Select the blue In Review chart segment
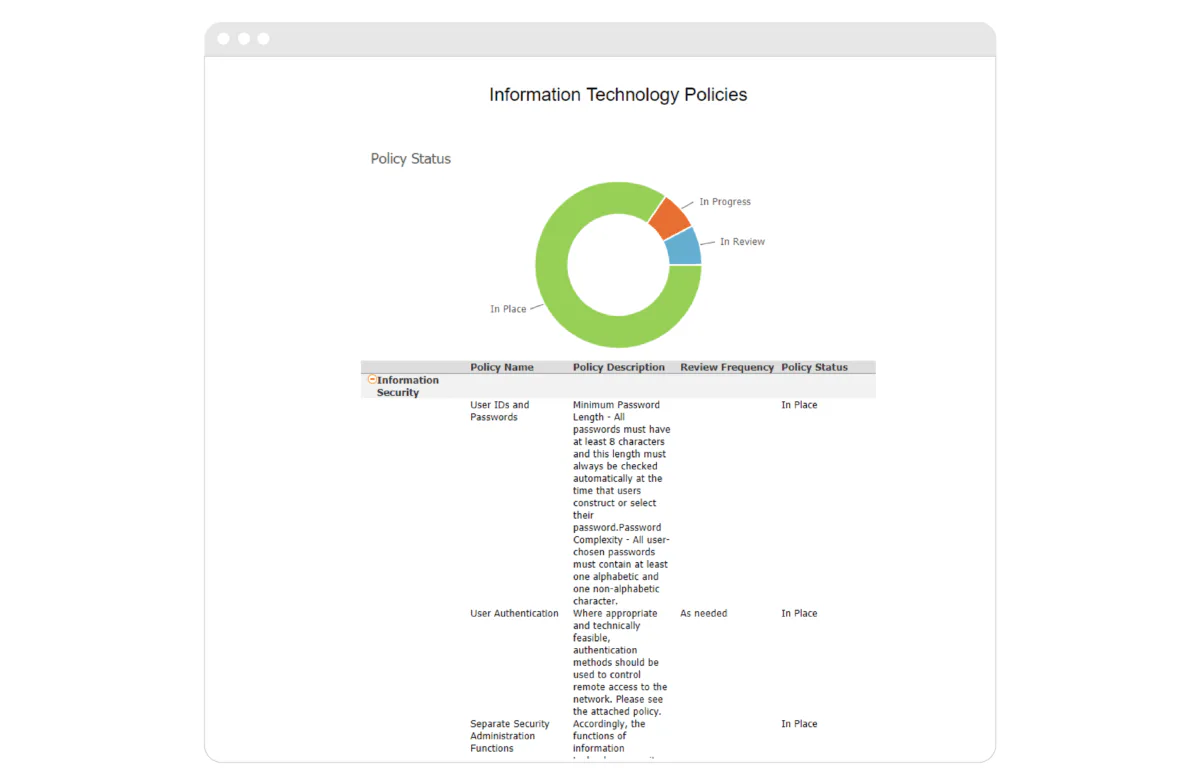1200x772 pixels. pos(682,246)
